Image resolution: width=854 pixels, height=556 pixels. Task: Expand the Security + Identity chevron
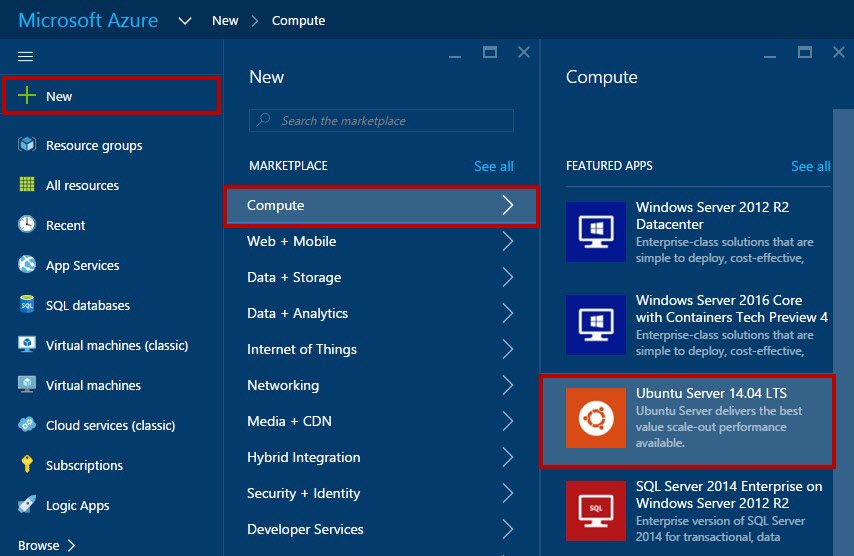point(508,493)
